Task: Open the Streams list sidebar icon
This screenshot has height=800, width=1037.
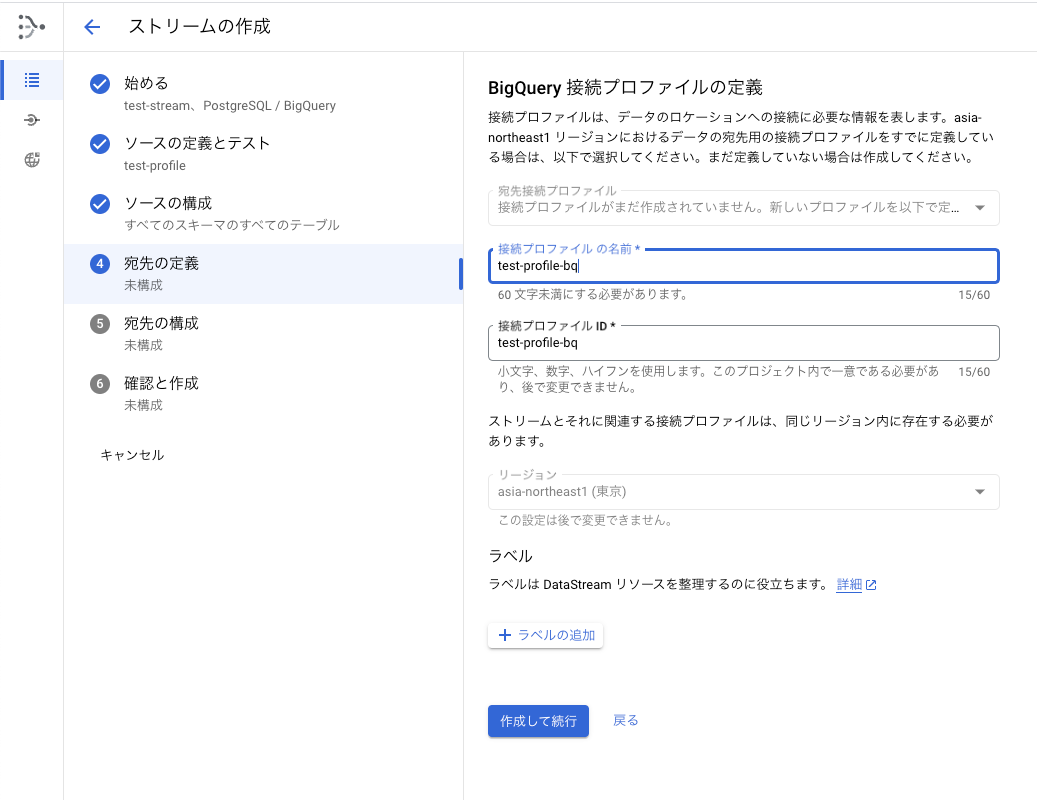Action: point(32,80)
